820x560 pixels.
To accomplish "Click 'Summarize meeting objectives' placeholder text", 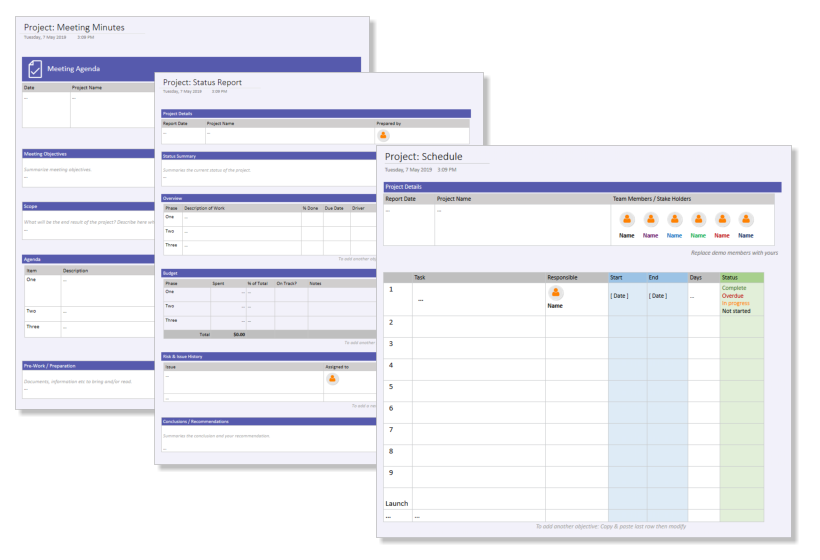I will click(x=58, y=169).
